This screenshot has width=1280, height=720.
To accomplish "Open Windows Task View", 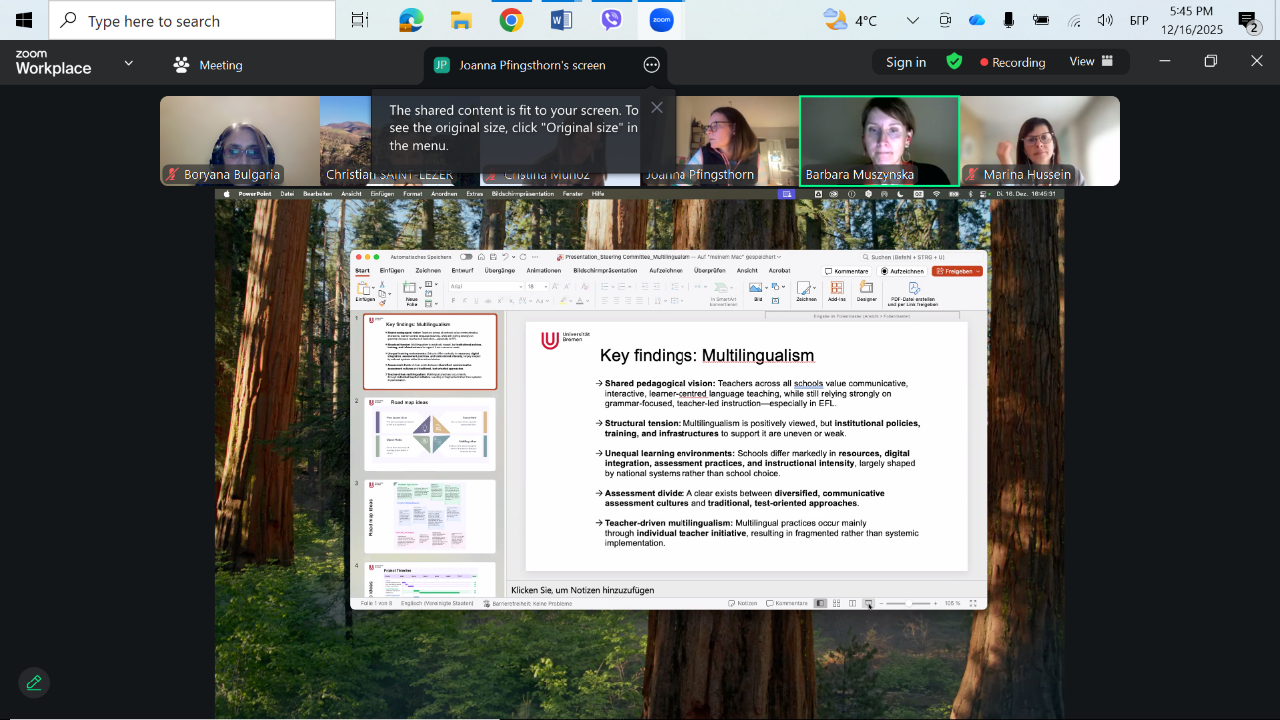I will click(x=360, y=20).
